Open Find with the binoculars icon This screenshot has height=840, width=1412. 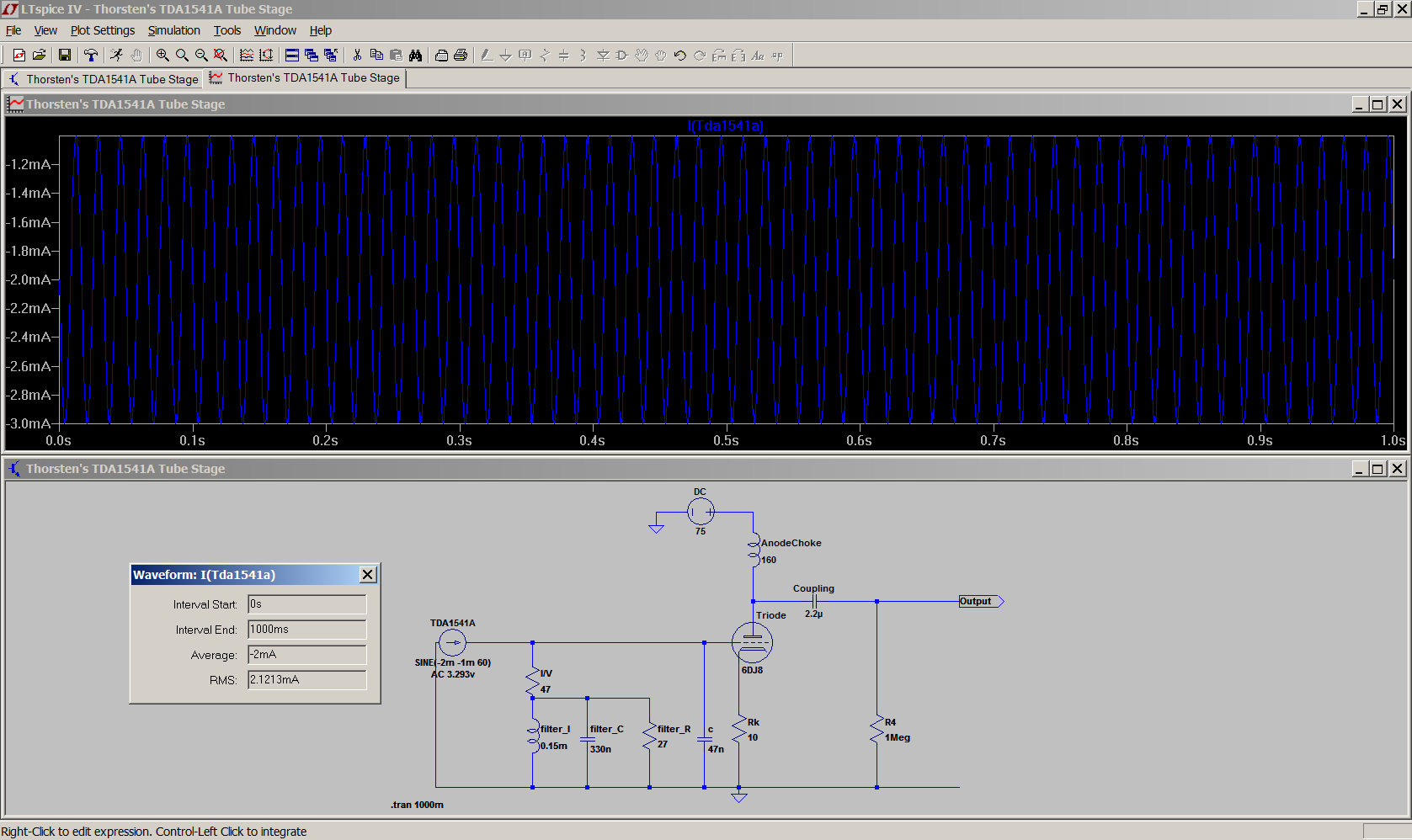click(x=415, y=56)
